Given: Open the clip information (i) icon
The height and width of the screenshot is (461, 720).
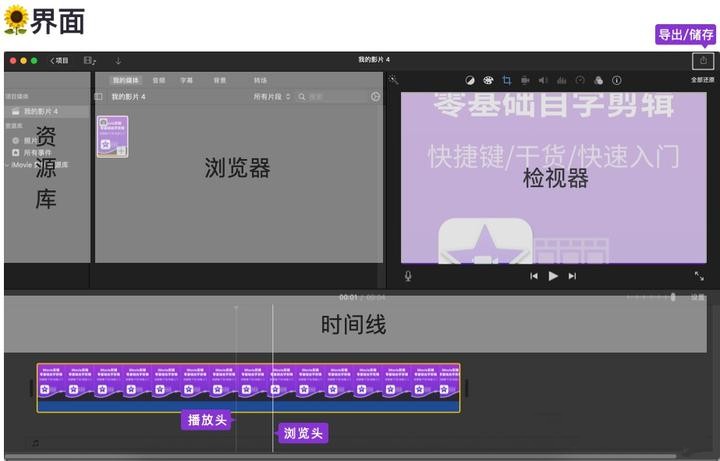Looking at the screenshot, I should 617,80.
